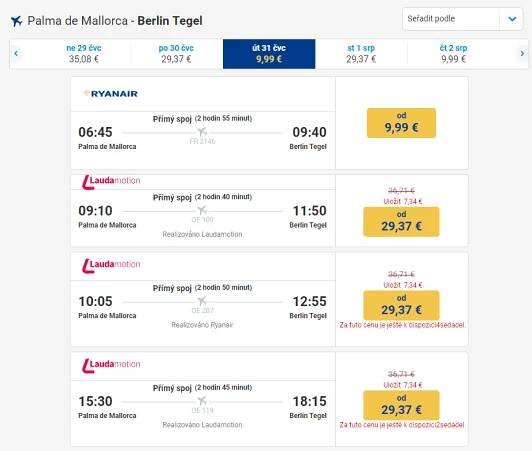
Task: Choose the 29,37 € price for 09:10 flight
Action: click(401, 222)
